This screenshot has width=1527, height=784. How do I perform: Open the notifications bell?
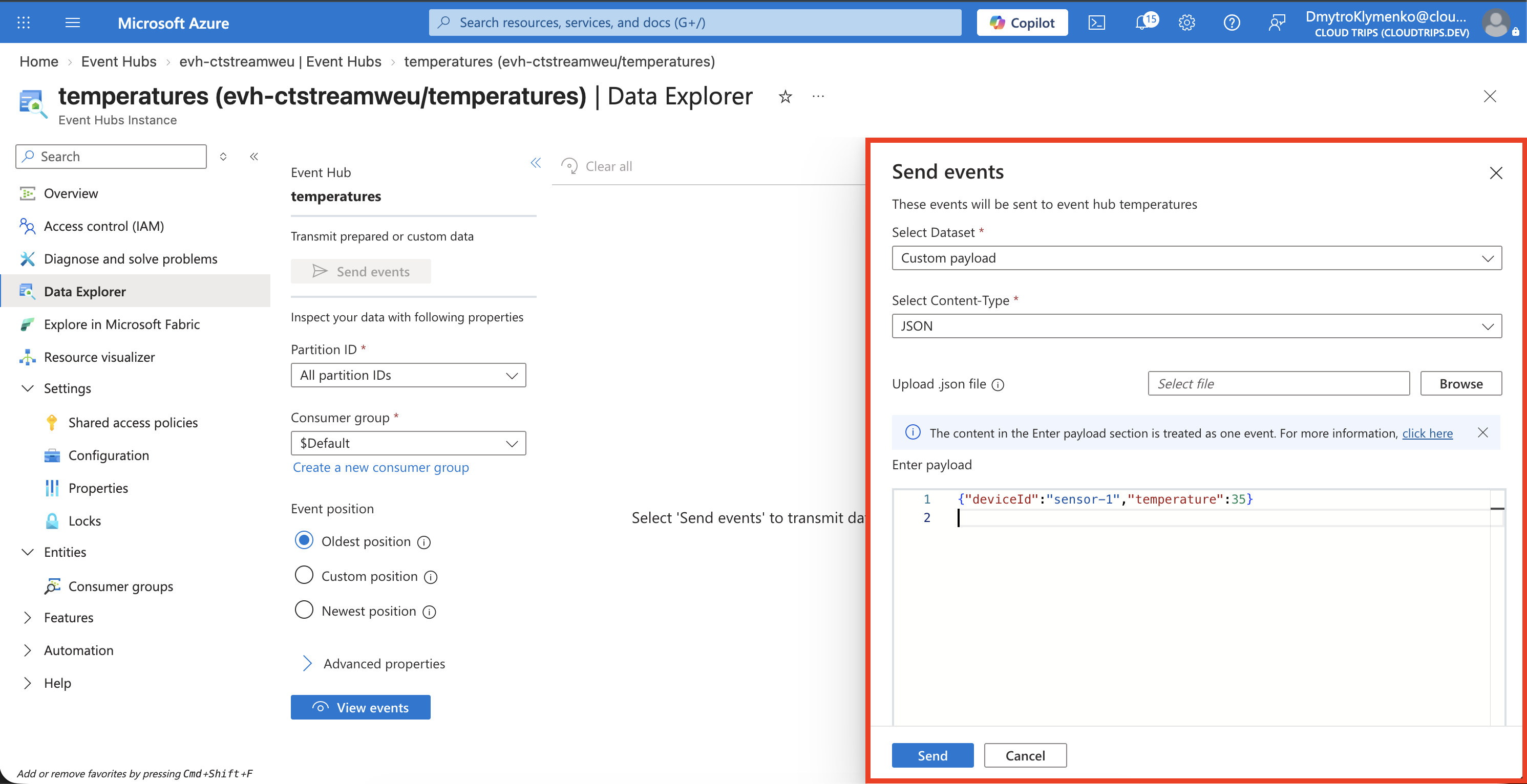pos(1143,23)
